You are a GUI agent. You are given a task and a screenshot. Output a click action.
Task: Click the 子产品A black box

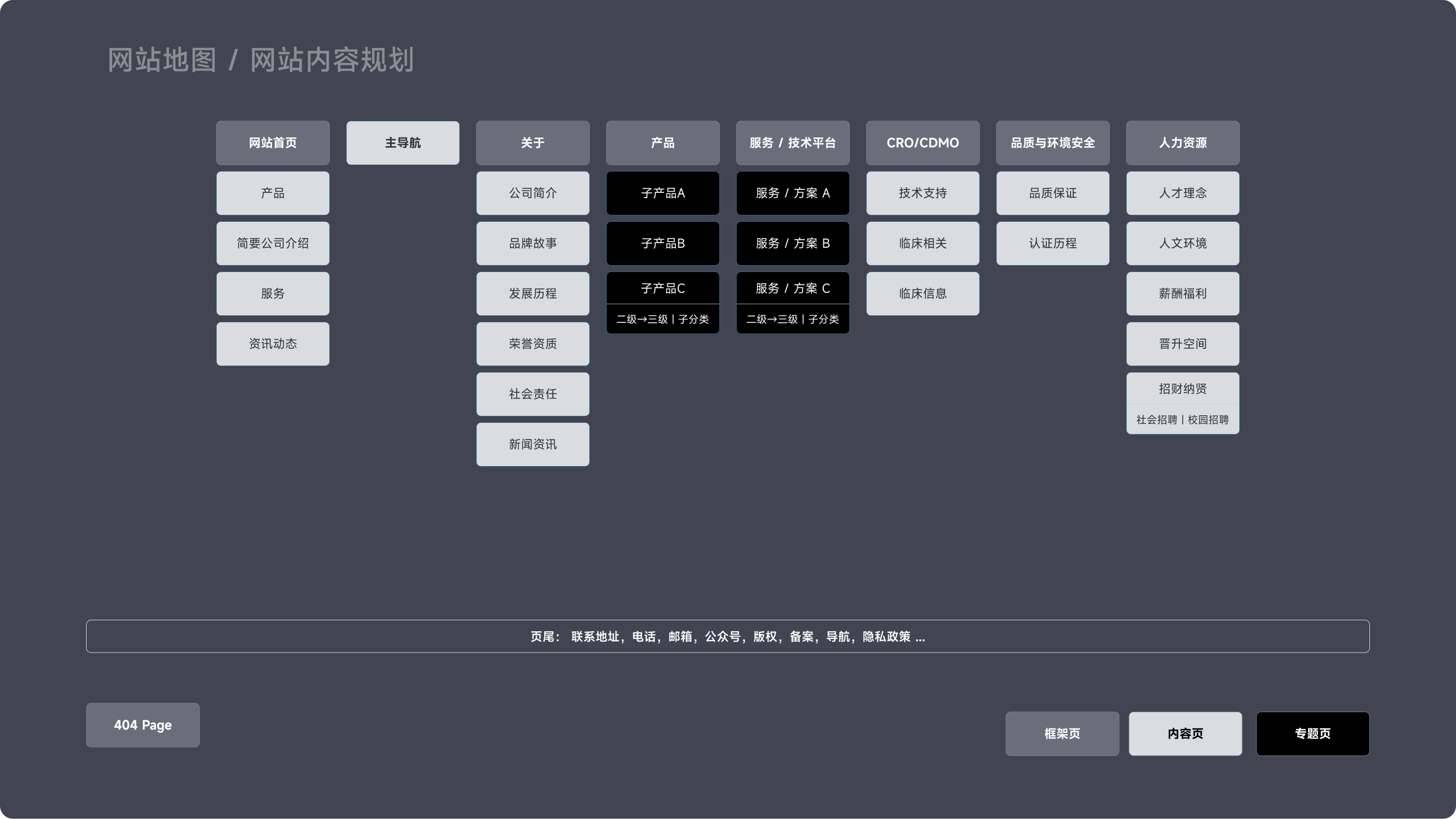[663, 193]
